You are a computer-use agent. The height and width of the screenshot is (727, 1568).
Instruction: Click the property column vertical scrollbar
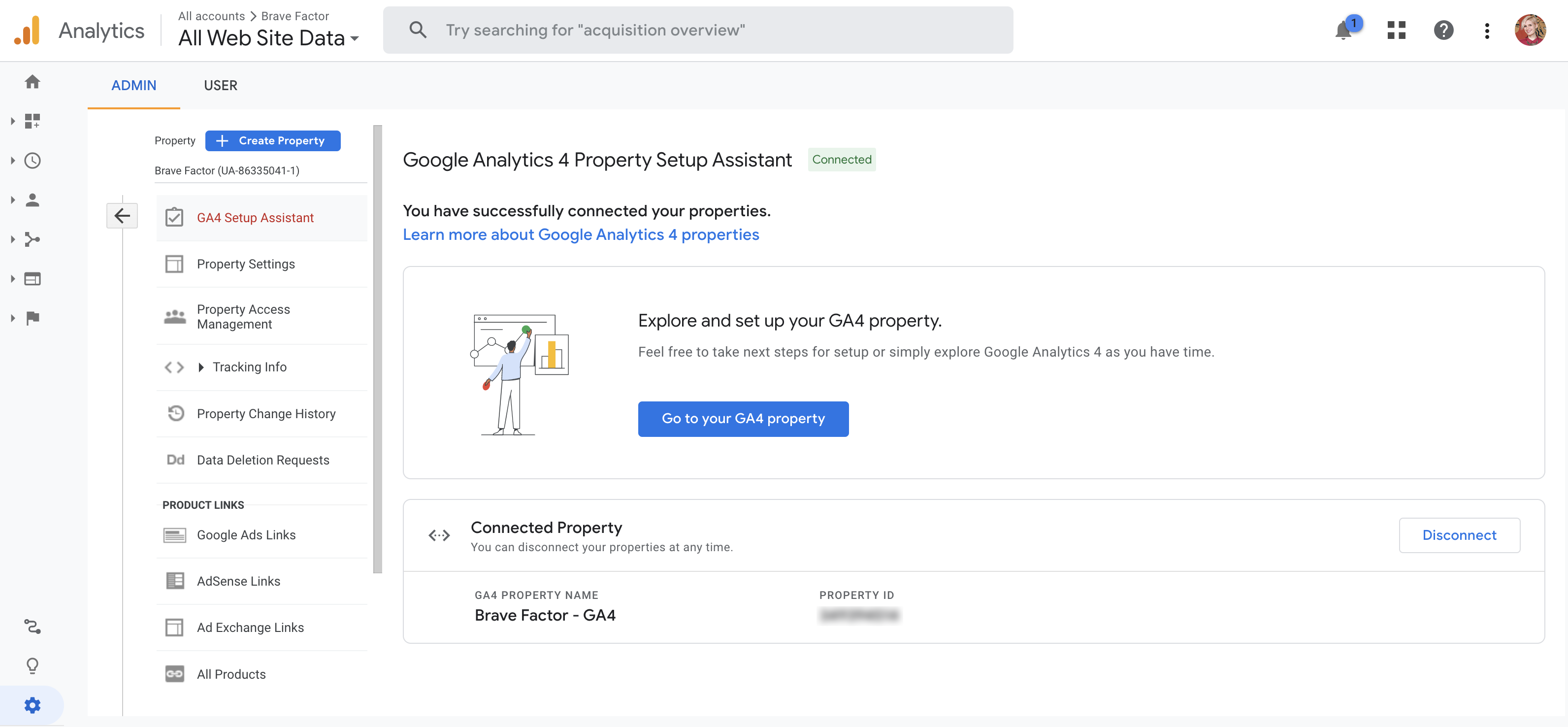[378, 349]
